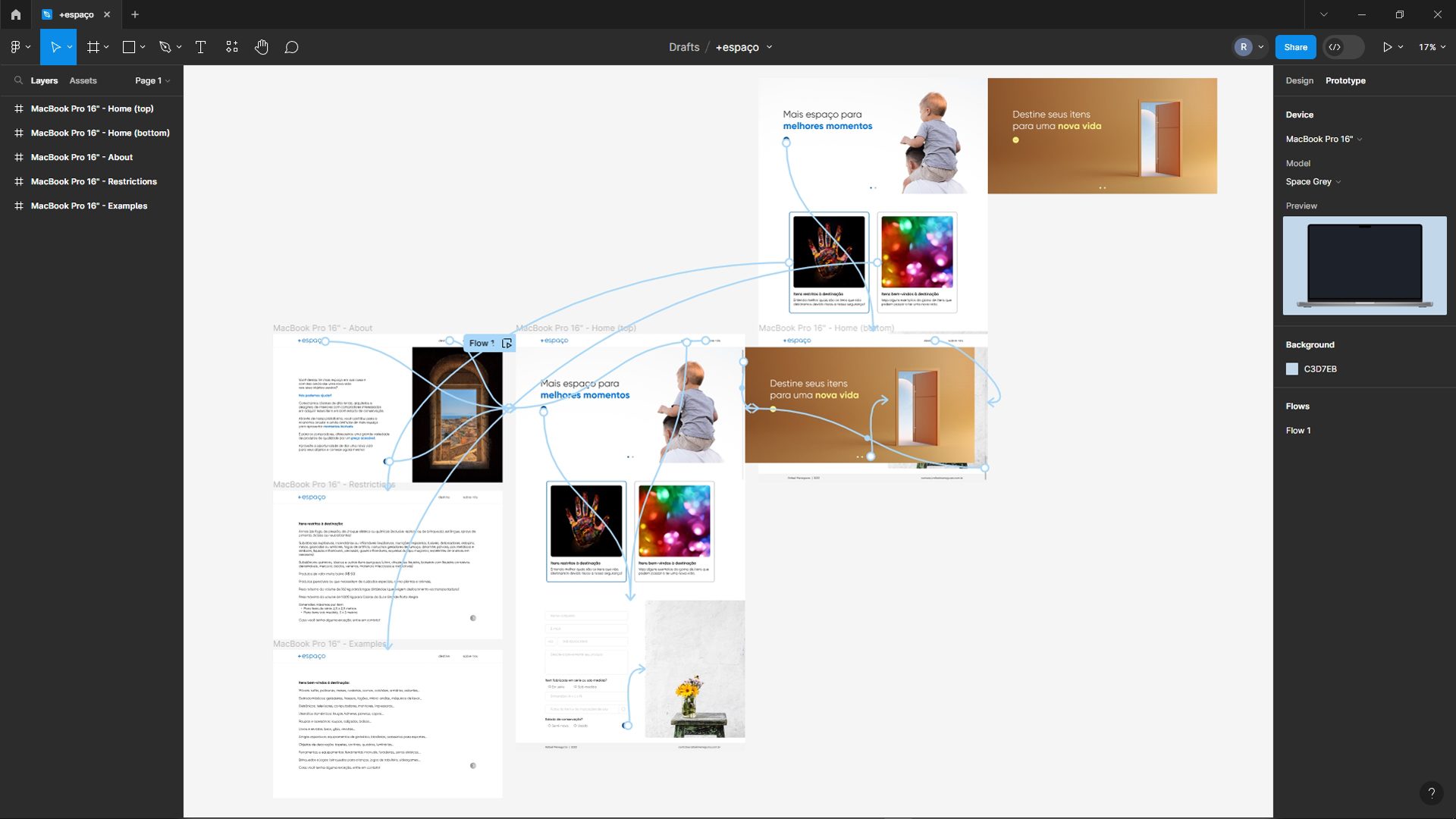Toggle Dev Mode switch
The image size is (1456, 819).
[x=1343, y=47]
